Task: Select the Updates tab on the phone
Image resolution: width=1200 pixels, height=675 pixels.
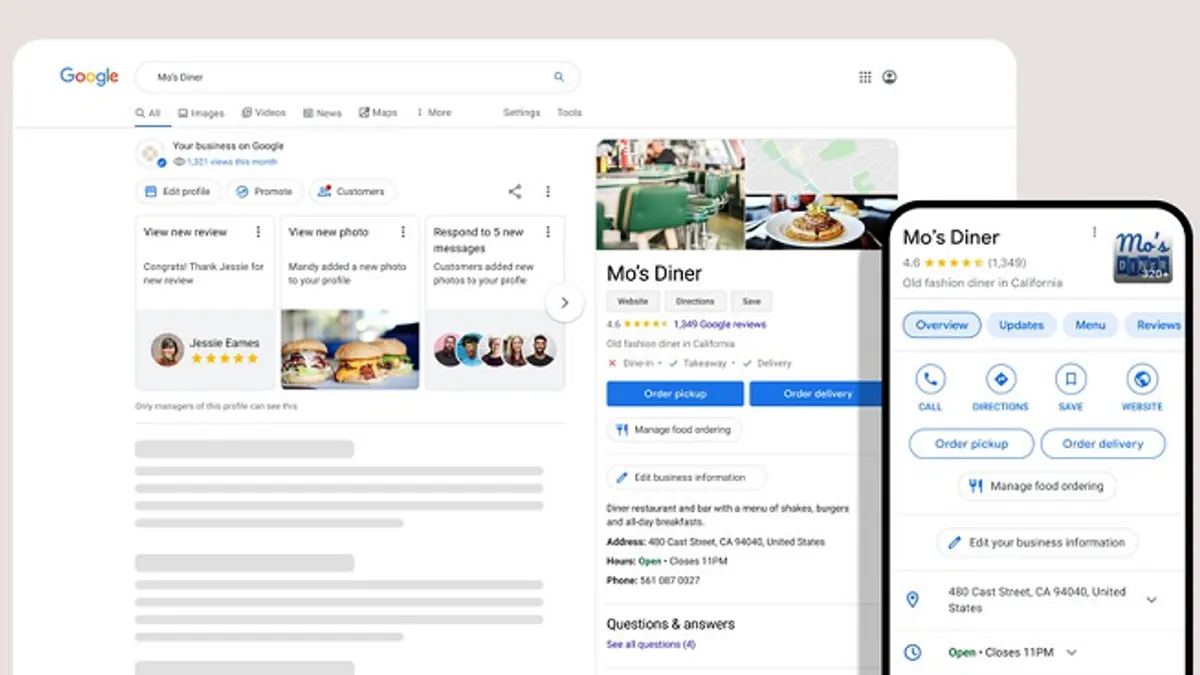Action: coord(1021,325)
